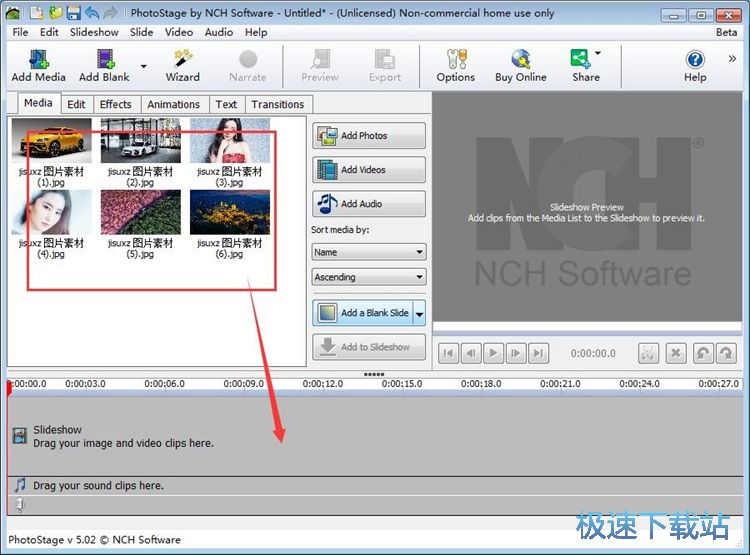Viewport: 750px width, 555px height.
Task: Select the flower field thumbnail (5).jpg
Action: point(141,212)
